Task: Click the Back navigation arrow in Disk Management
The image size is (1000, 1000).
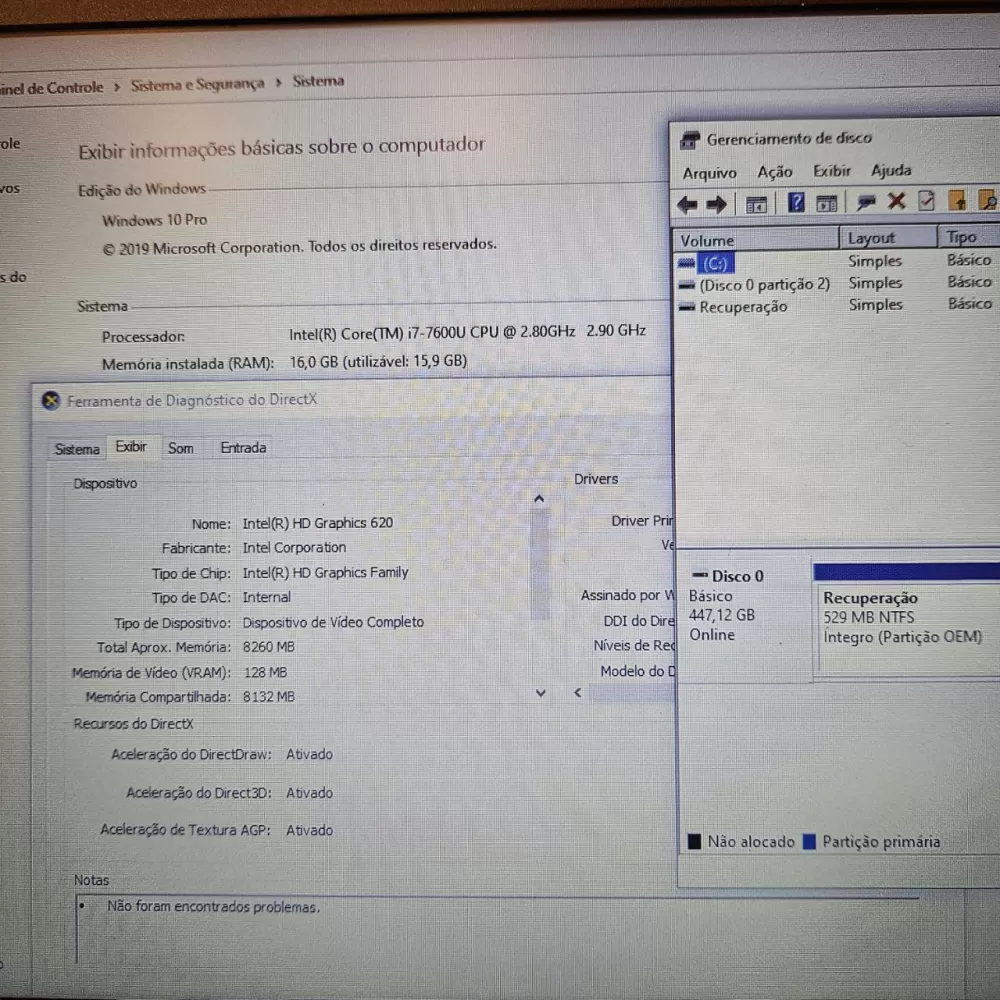Action: point(686,204)
